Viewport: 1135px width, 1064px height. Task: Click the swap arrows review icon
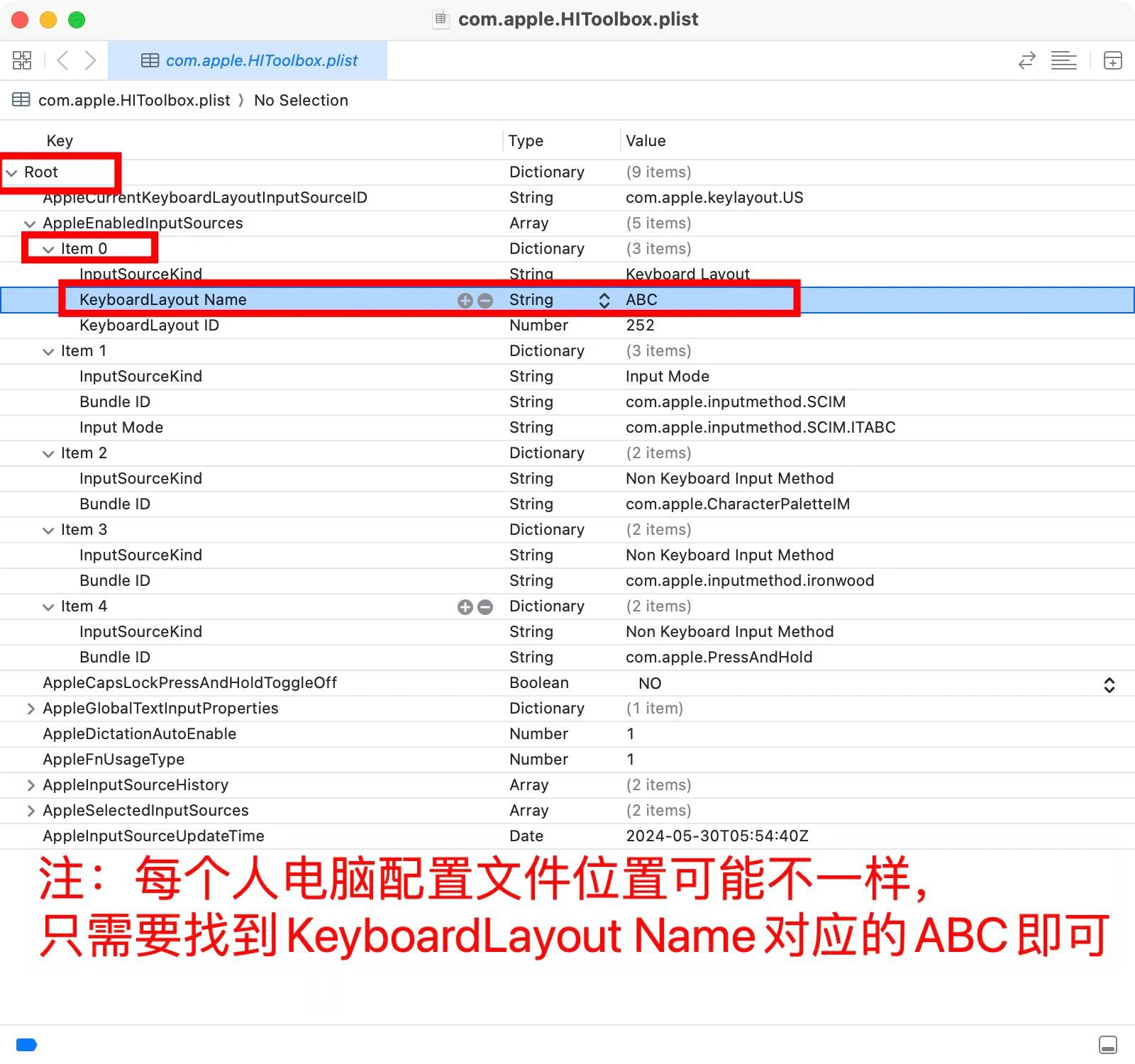1026,60
